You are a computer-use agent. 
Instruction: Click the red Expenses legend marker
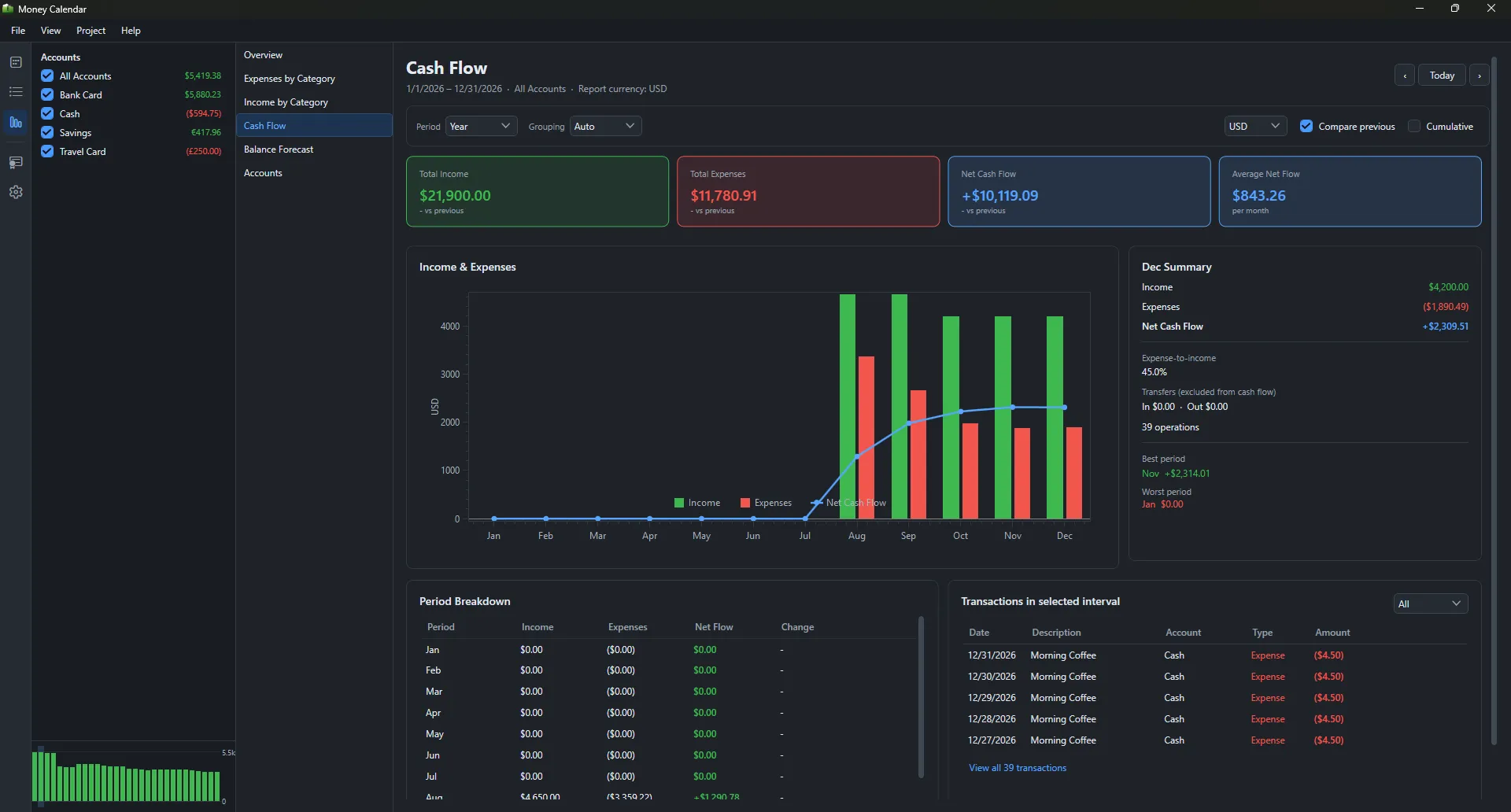point(745,503)
